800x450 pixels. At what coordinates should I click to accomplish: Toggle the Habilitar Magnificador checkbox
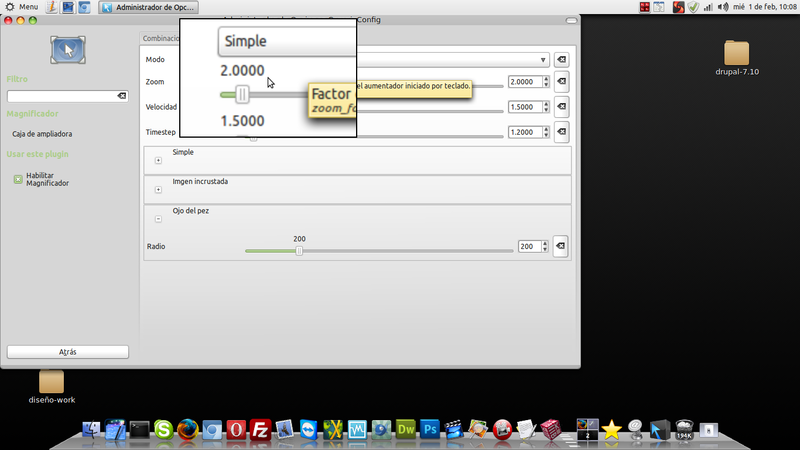[18, 179]
